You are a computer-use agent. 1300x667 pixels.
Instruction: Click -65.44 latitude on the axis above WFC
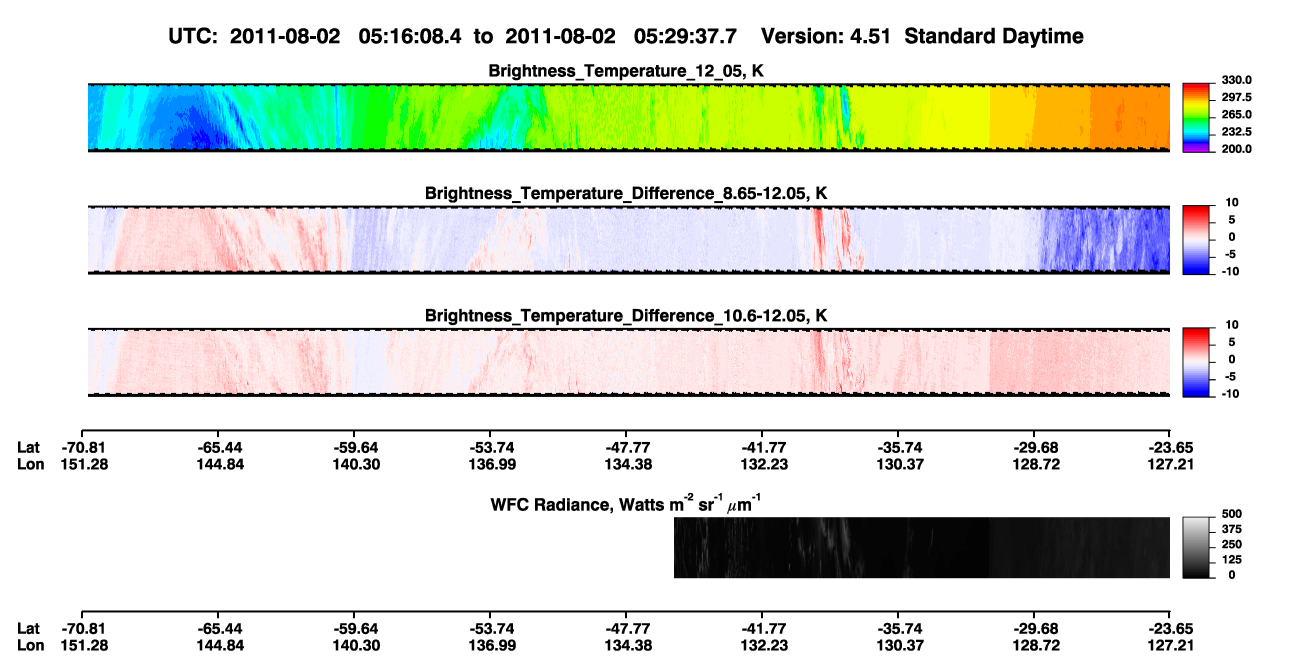tap(221, 447)
